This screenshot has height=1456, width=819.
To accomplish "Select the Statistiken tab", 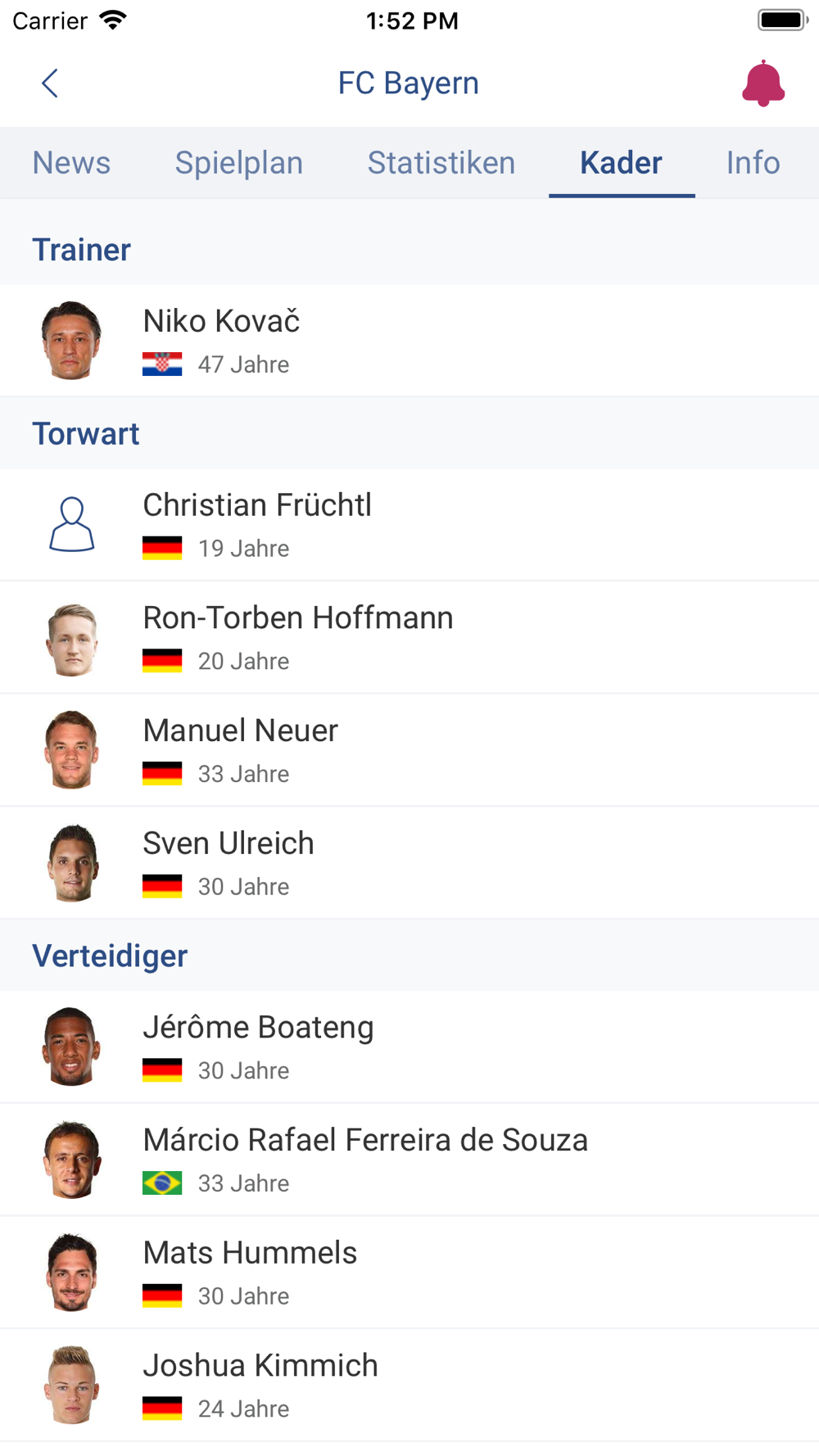I will (441, 162).
